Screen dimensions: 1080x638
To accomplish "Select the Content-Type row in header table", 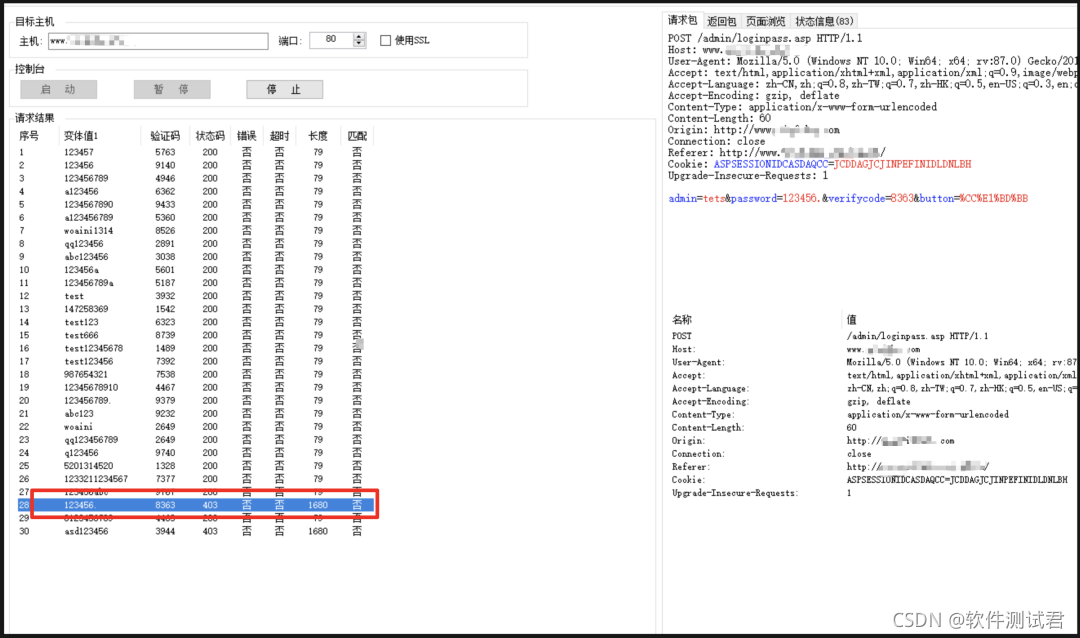I will (x=871, y=415).
